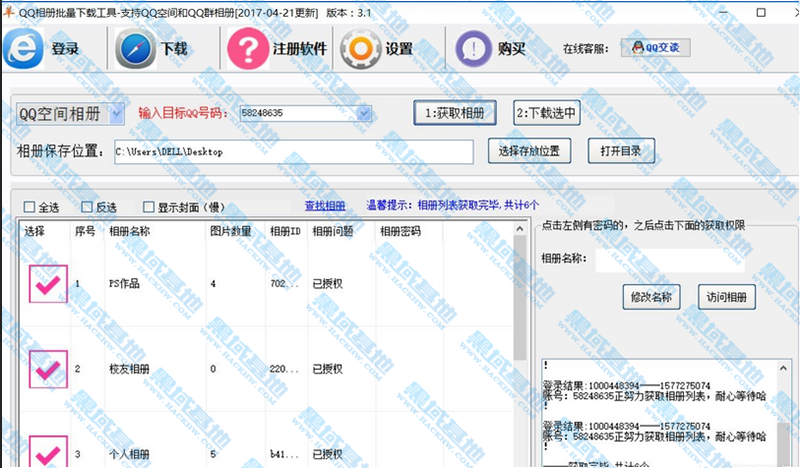Select the 注册软件 toolbar label
Screen dimensions: 800x468
pos(299,49)
